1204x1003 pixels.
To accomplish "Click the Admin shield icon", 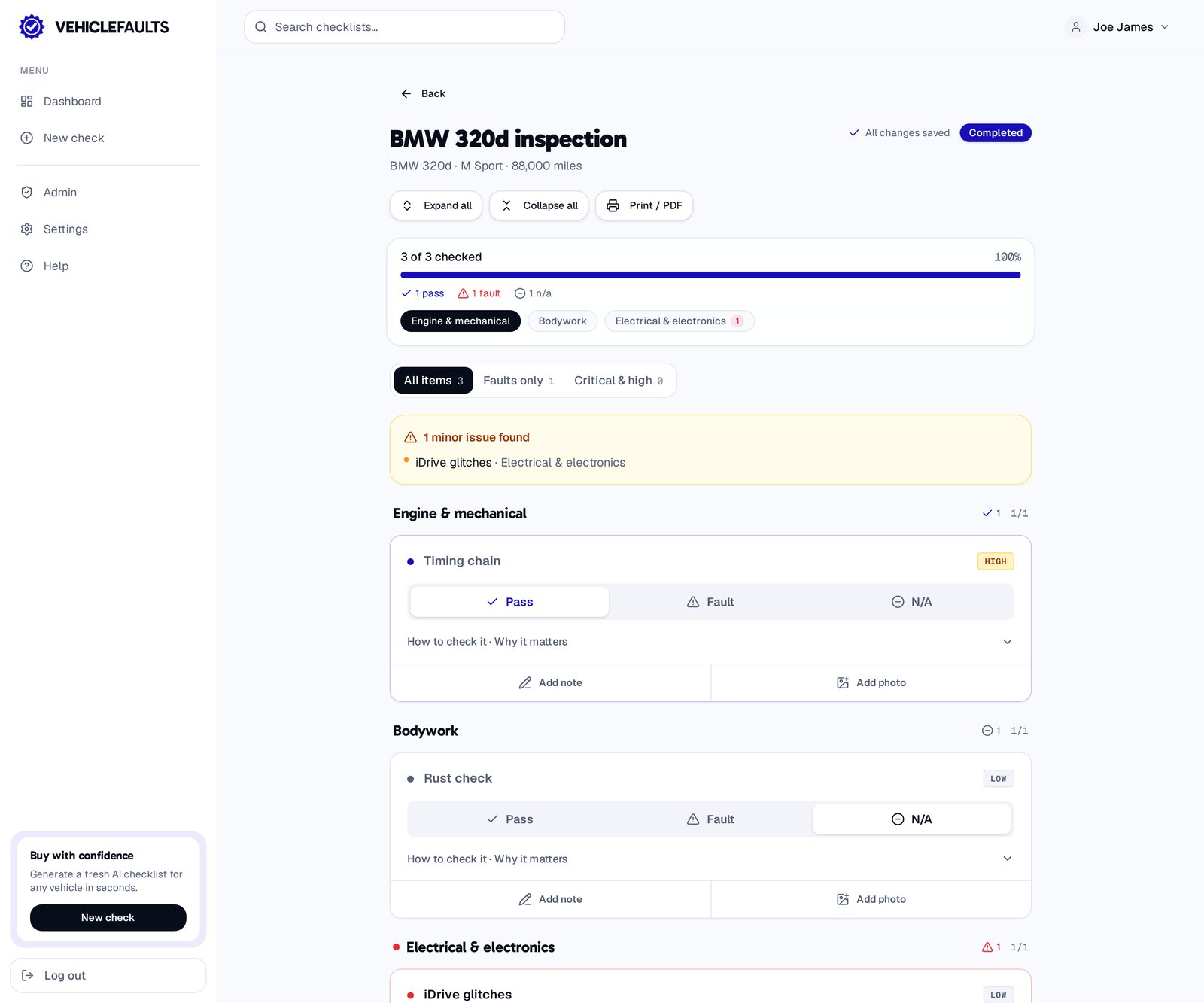I will [x=27, y=193].
